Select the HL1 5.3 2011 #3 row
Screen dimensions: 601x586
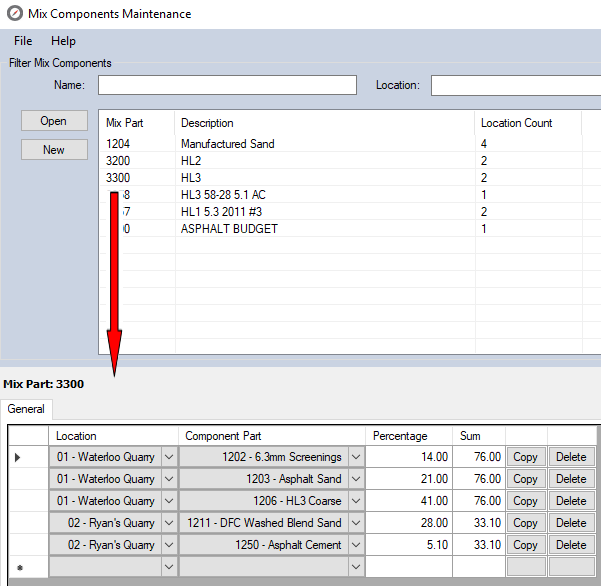click(350, 212)
